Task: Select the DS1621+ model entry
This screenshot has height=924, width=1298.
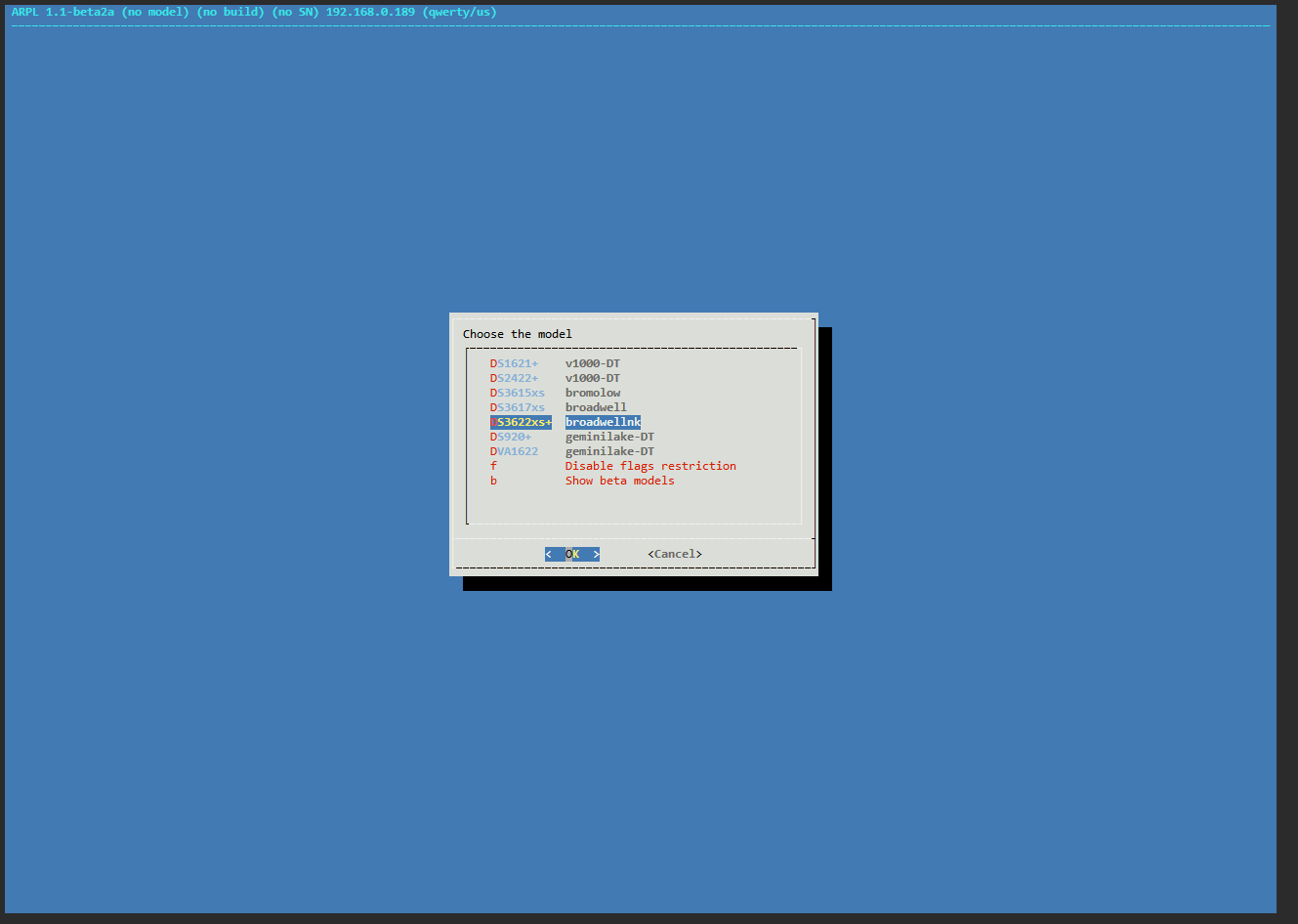Action: (x=514, y=363)
